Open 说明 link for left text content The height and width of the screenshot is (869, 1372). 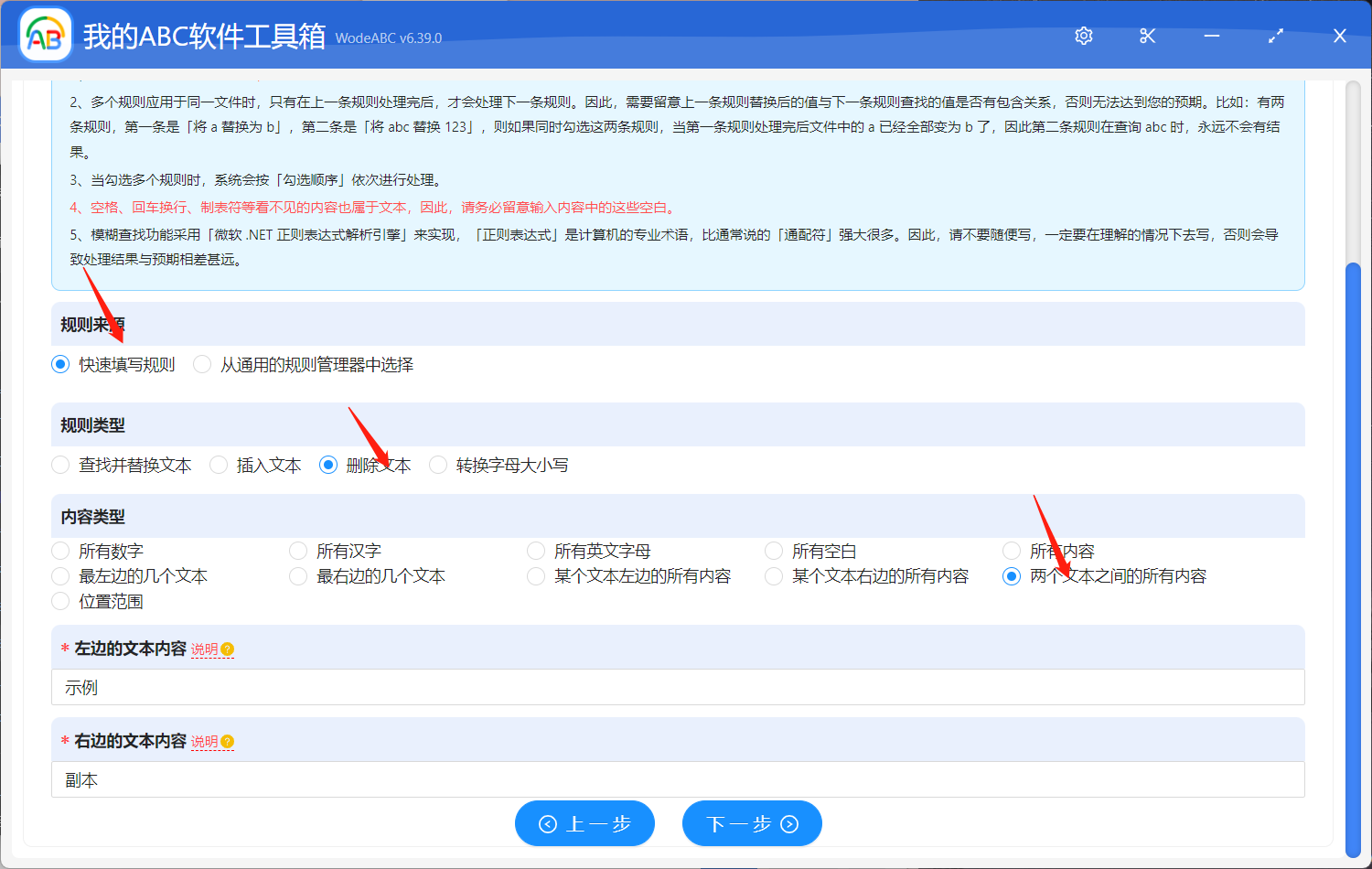click(204, 649)
